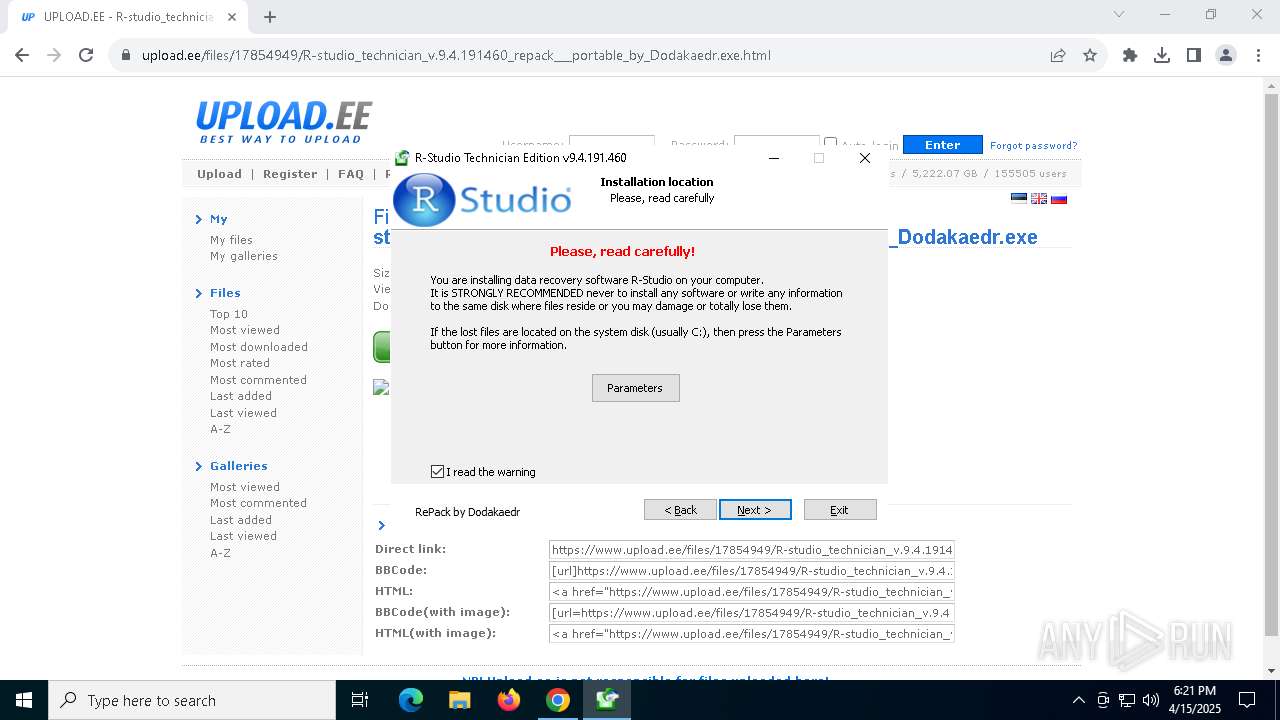The width and height of the screenshot is (1280, 720).
Task: Open the FAQ menu item
Action: (x=351, y=174)
